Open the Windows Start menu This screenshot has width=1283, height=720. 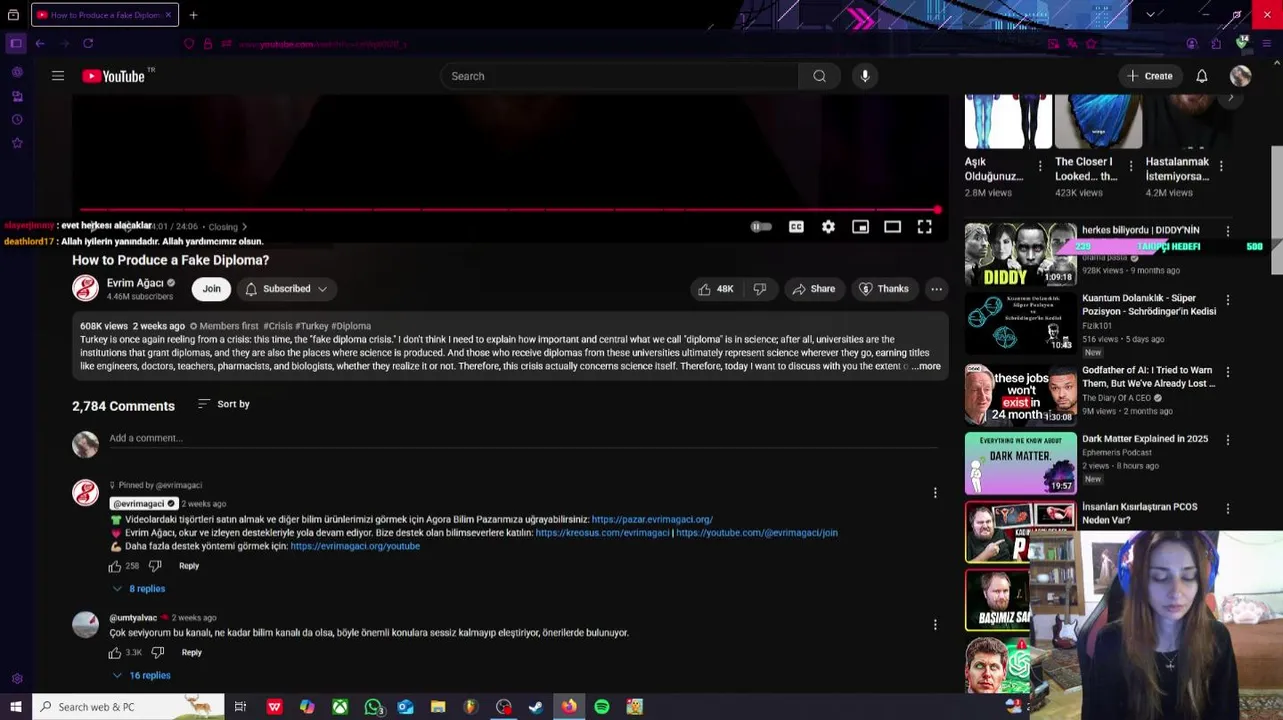tap(15, 707)
